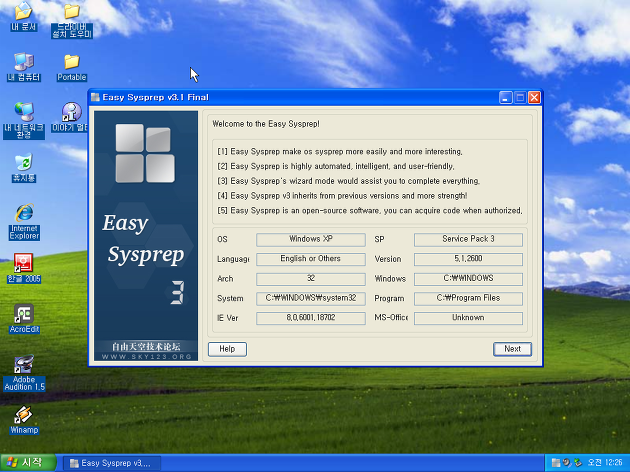630x472 pixels.
Task: Click the first system tray icon
Action: (556, 463)
